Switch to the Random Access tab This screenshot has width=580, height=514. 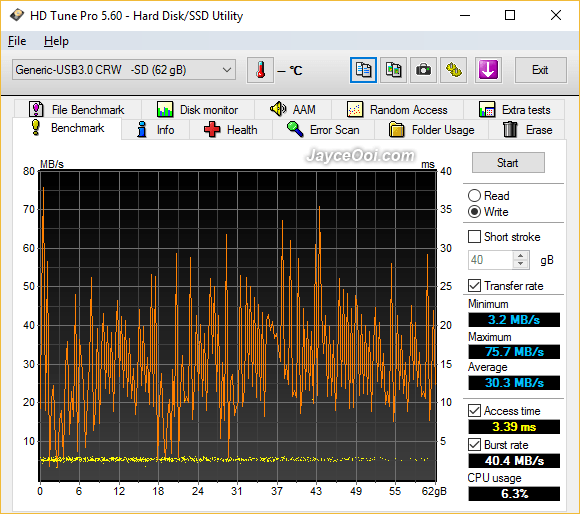click(397, 109)
